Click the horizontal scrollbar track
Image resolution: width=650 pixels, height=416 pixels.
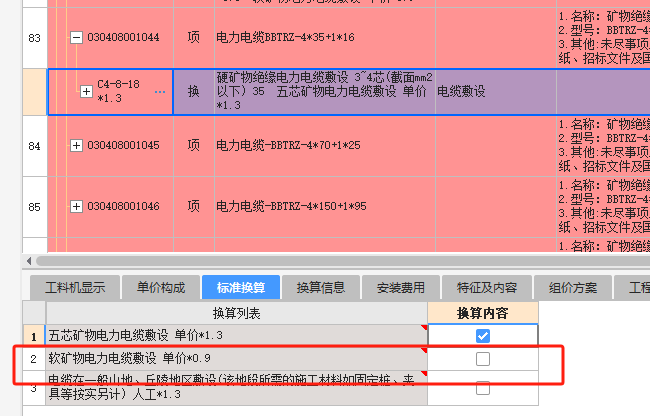pyautogui.click(x=342, y=261)
